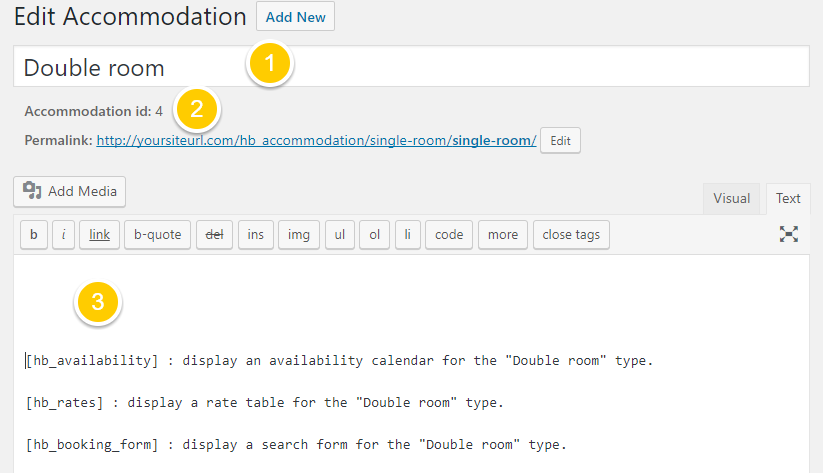Image resolution: width=823 pixels, height=473 pixels.
Task: Add unordered list with ul button
Action: (340, 235)
